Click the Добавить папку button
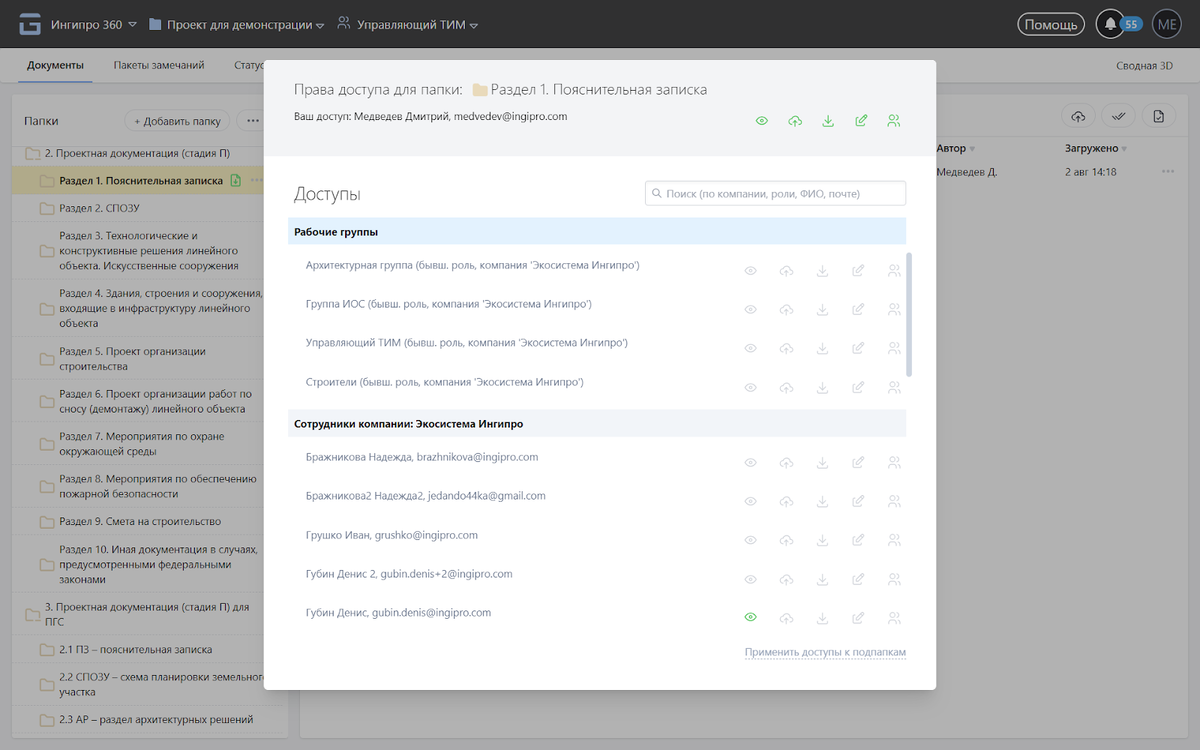This screenshot has width=1200, height=750. (x=177, y=121)
